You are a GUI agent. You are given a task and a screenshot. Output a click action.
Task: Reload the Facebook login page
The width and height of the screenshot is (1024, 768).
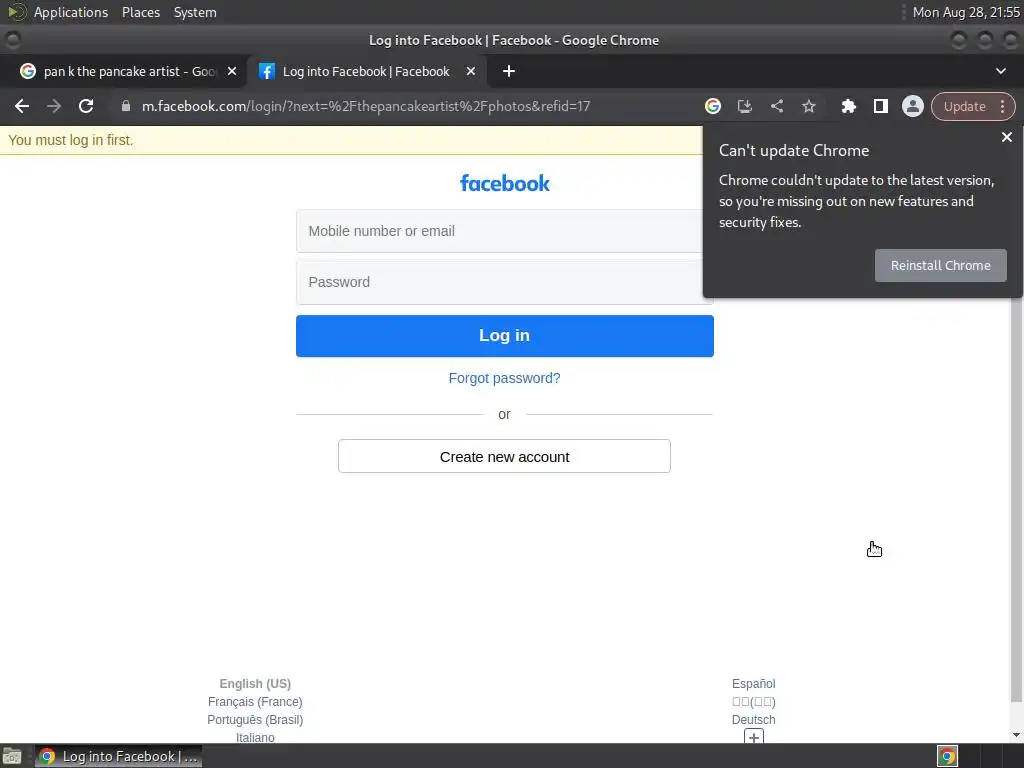86,106
